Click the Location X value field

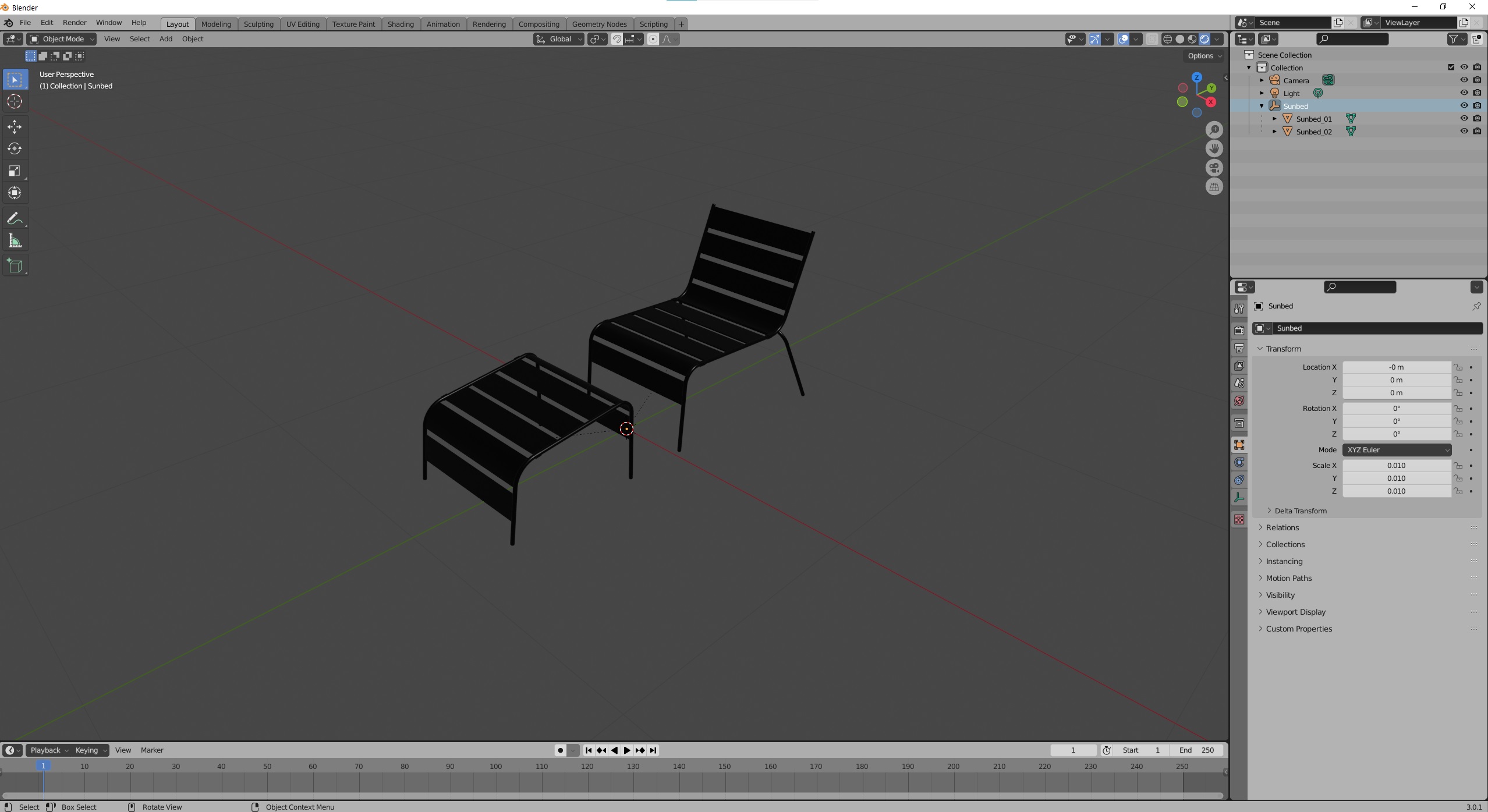click(x=1395, y=367)
